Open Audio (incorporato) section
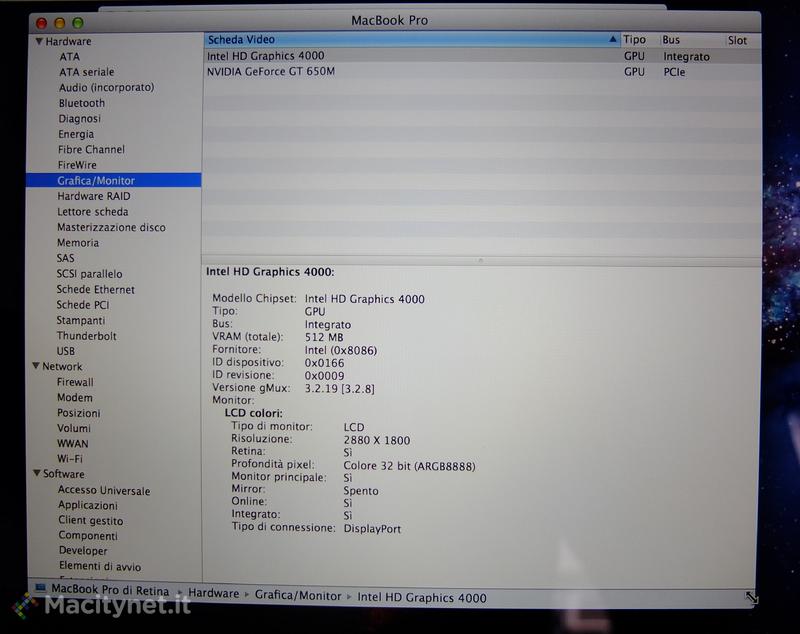Screen dimensions: 800x634 [x=106, y=87]
